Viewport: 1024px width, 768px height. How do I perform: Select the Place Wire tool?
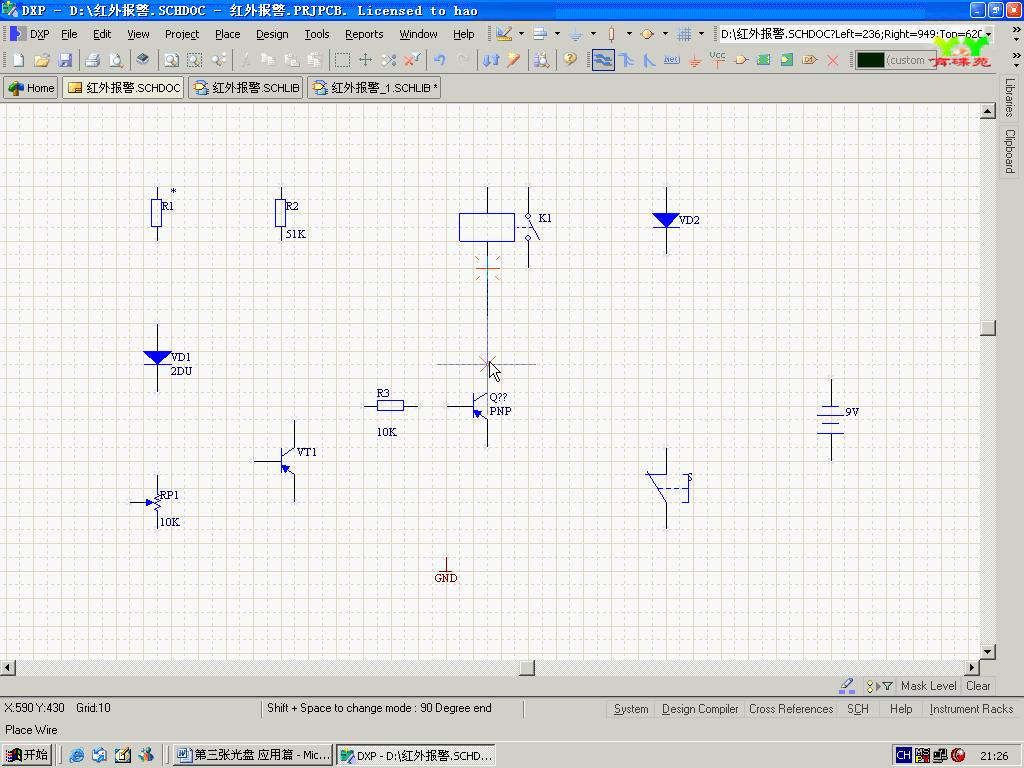tap(603, 60)
